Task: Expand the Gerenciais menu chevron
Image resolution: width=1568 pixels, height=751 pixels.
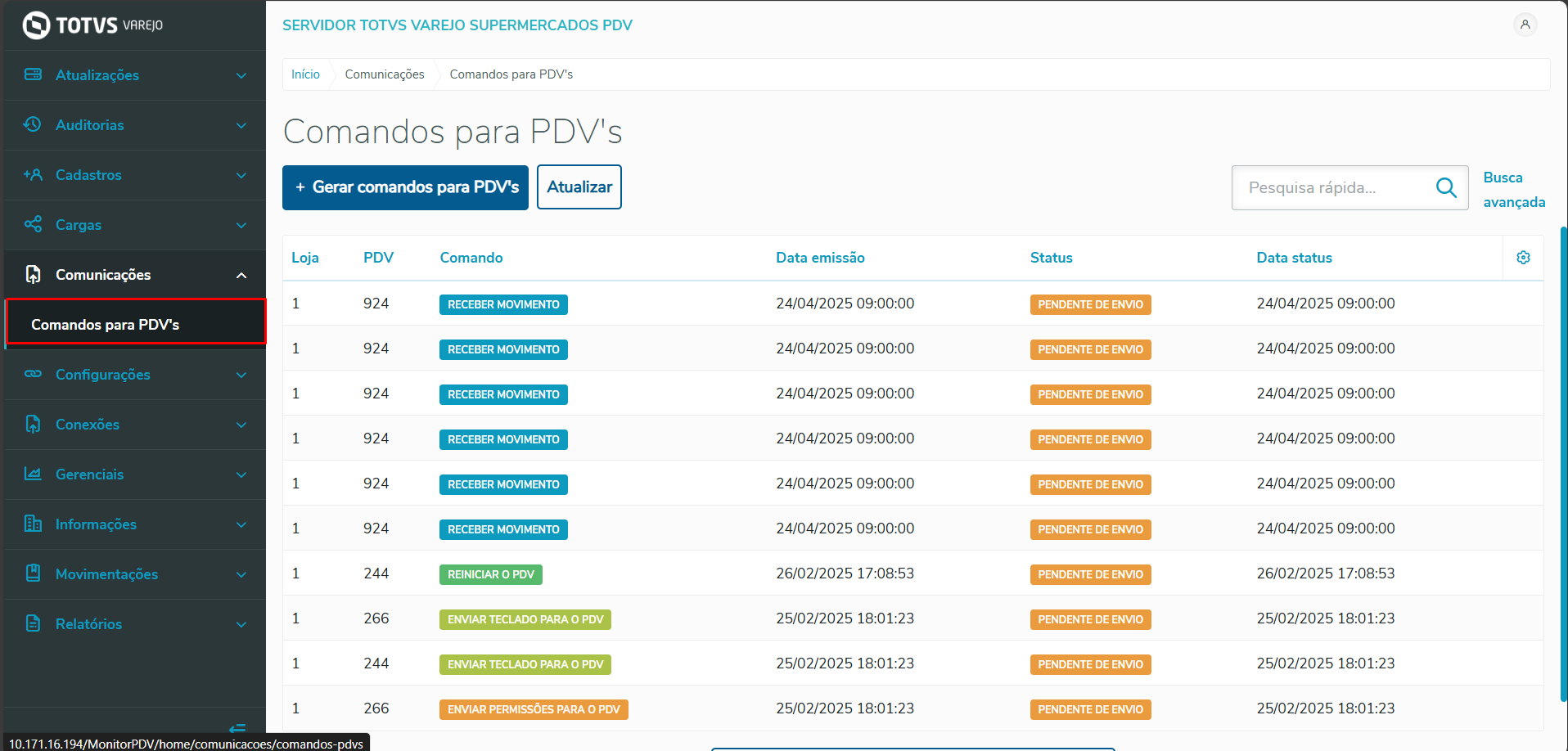Action: coord(241,474)
